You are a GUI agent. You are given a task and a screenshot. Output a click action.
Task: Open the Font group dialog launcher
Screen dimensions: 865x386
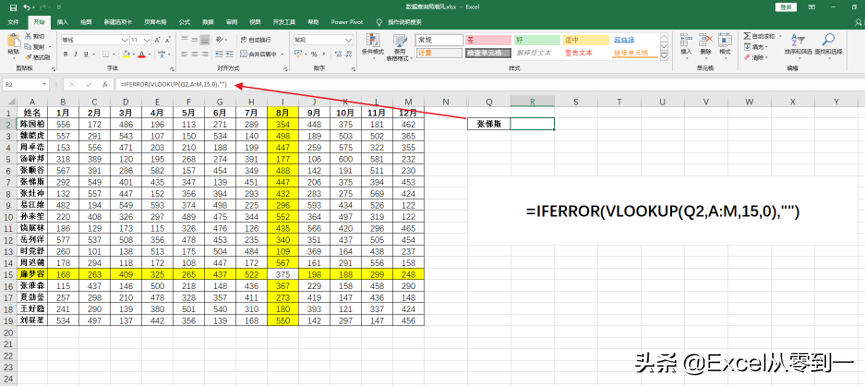pos(173,69)
